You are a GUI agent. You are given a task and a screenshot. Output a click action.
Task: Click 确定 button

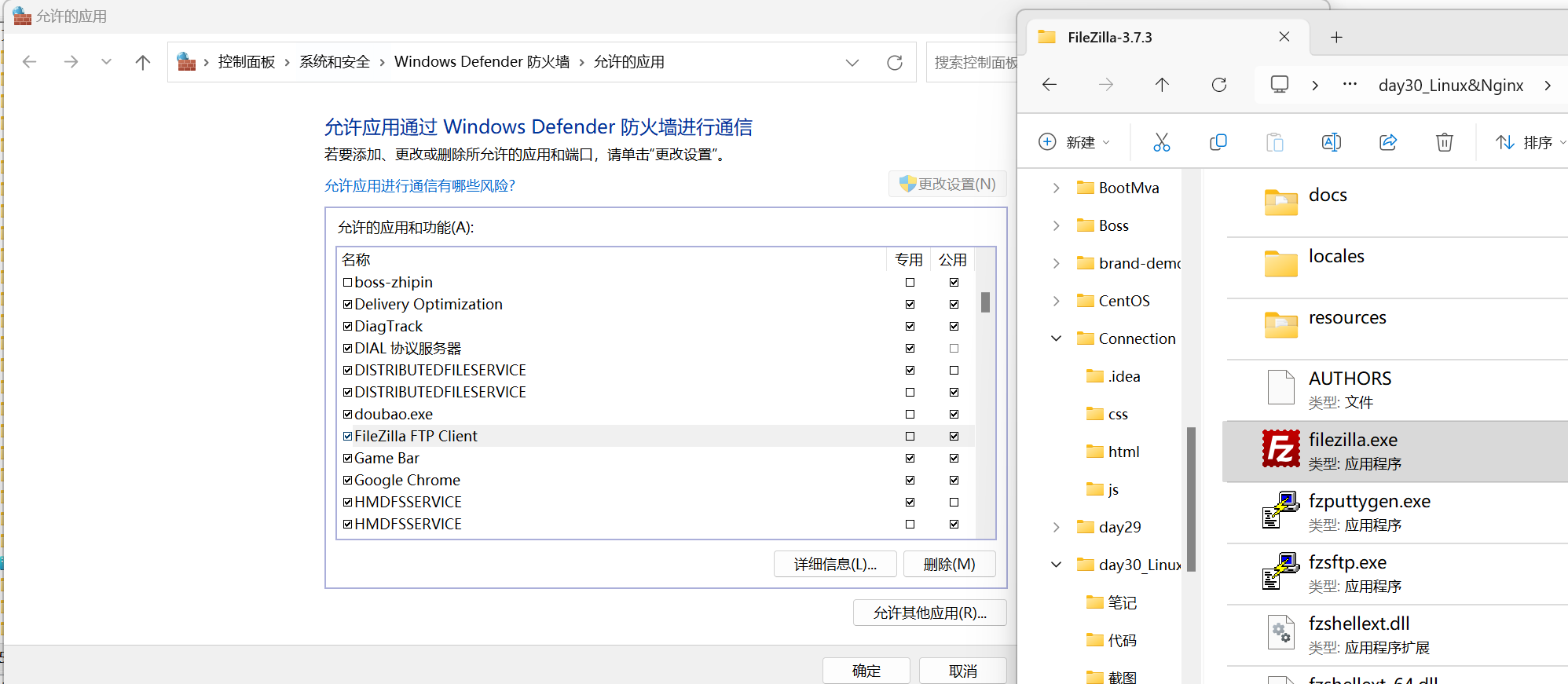coord(866,671)
